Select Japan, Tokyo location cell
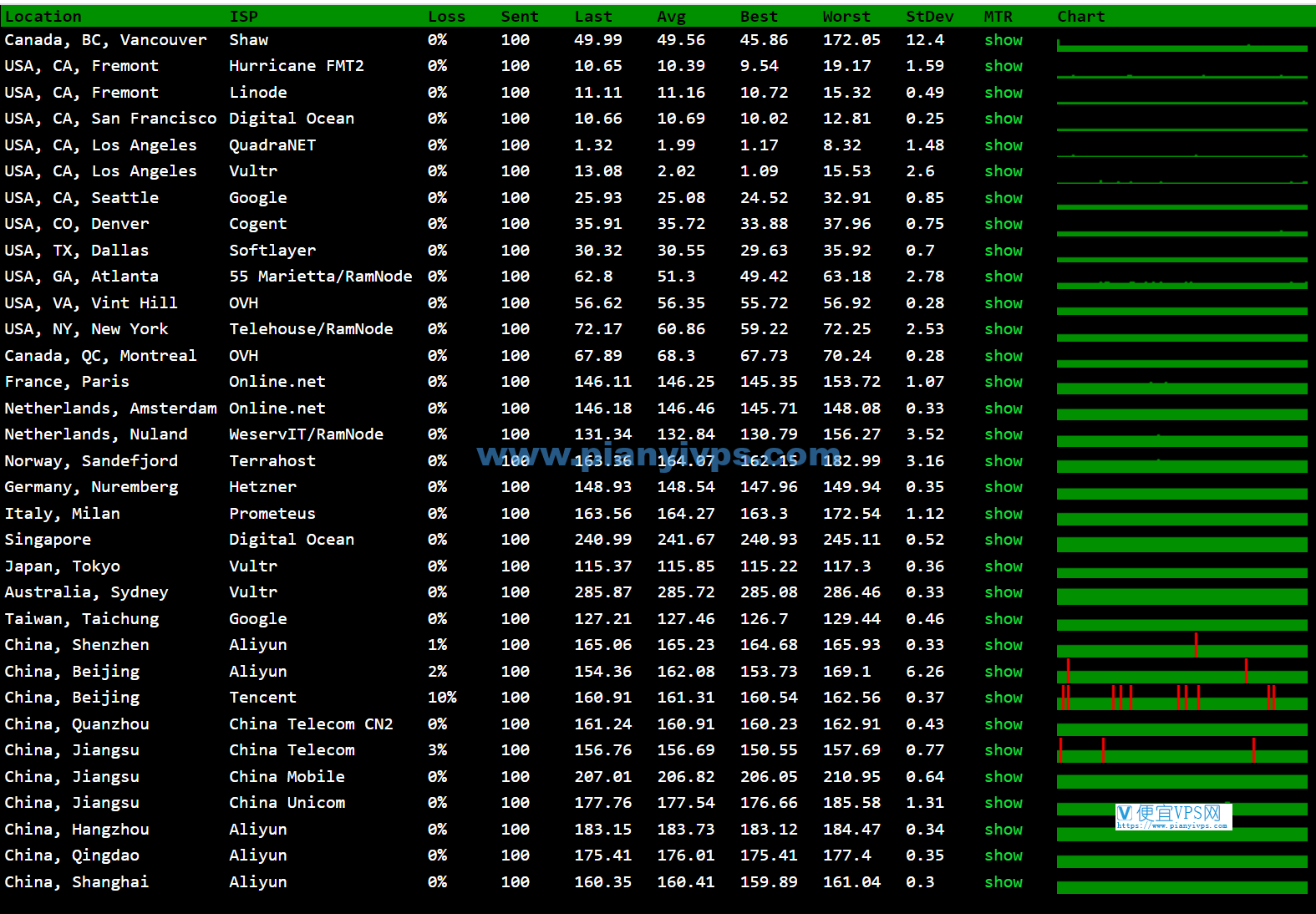 click(x=62, y=566)
